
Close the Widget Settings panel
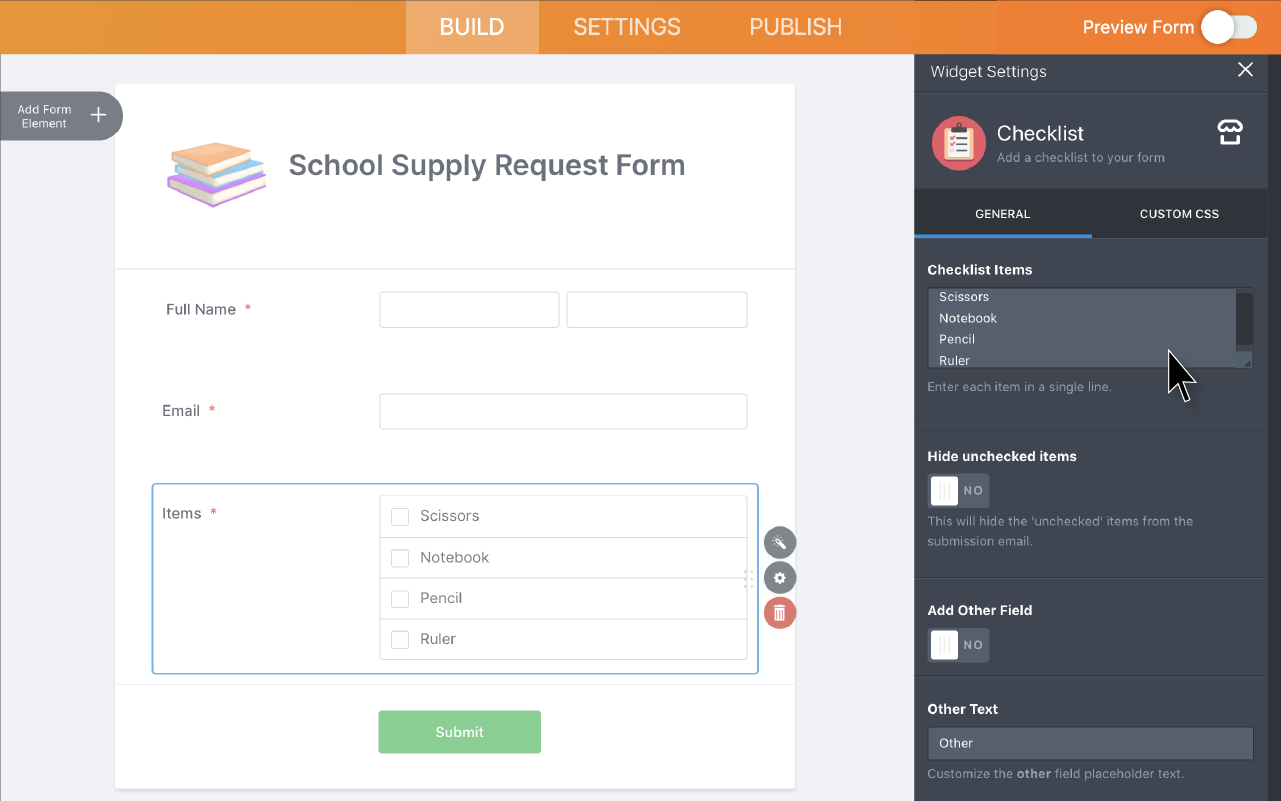coord(1245,70)
